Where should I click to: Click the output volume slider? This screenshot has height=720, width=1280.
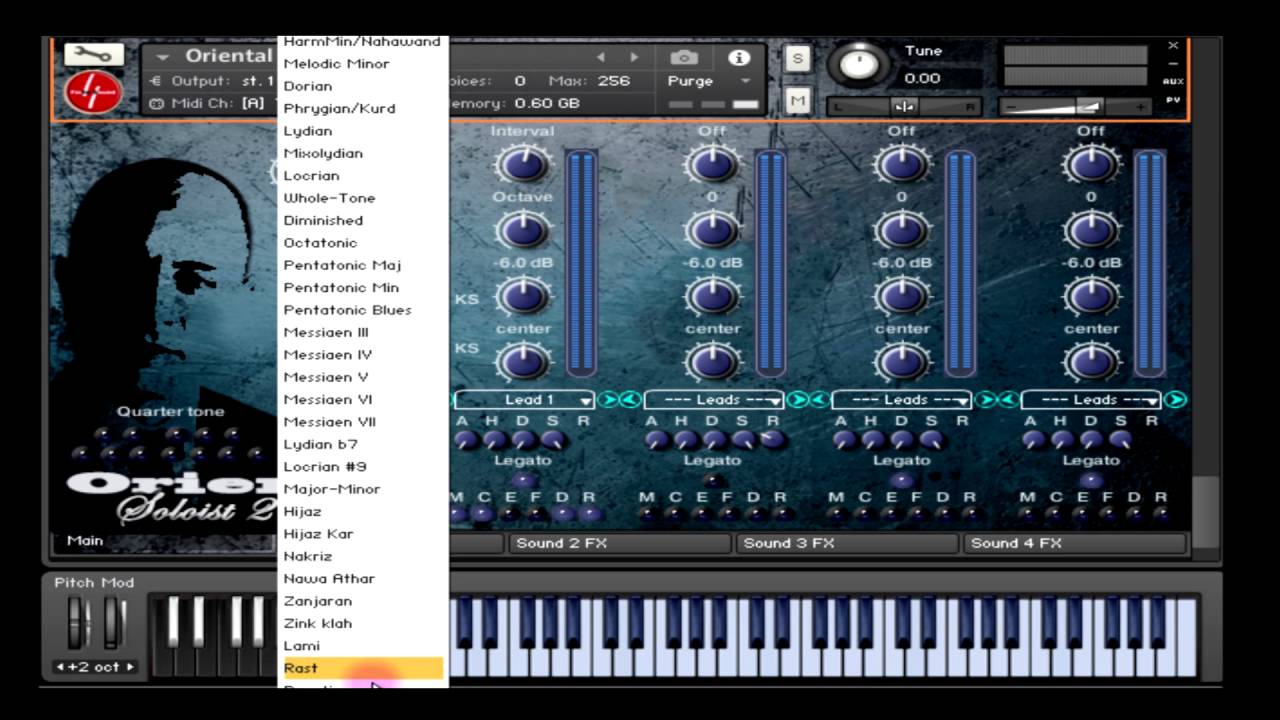point(1076,106)
